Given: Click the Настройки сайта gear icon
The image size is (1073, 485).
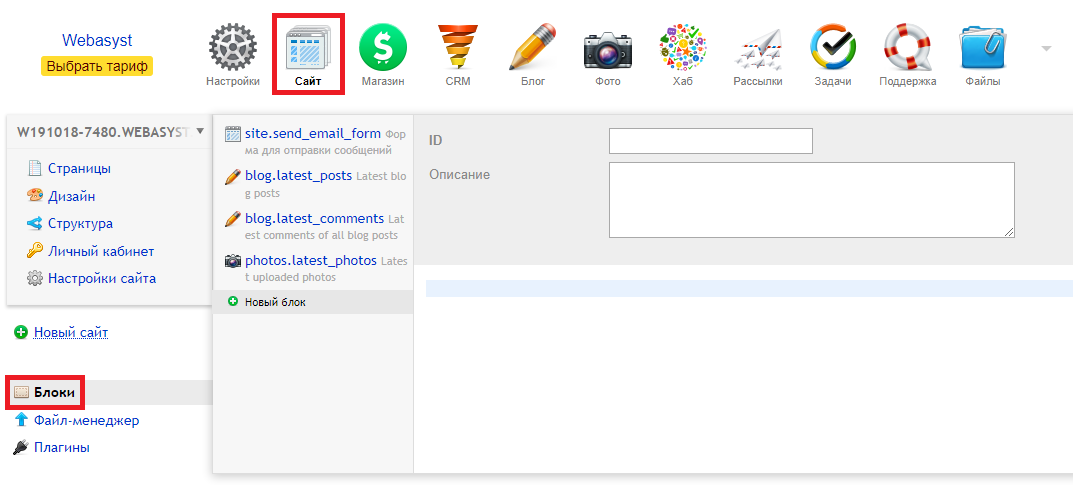Looking at the screenshot, I should (x=34, y=278).
